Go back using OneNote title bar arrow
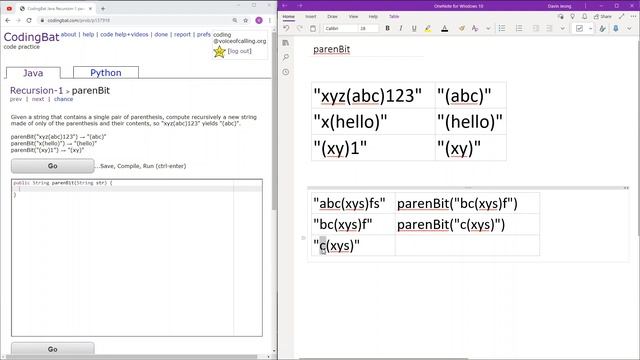Screen dimensions: 640x360 285,6
